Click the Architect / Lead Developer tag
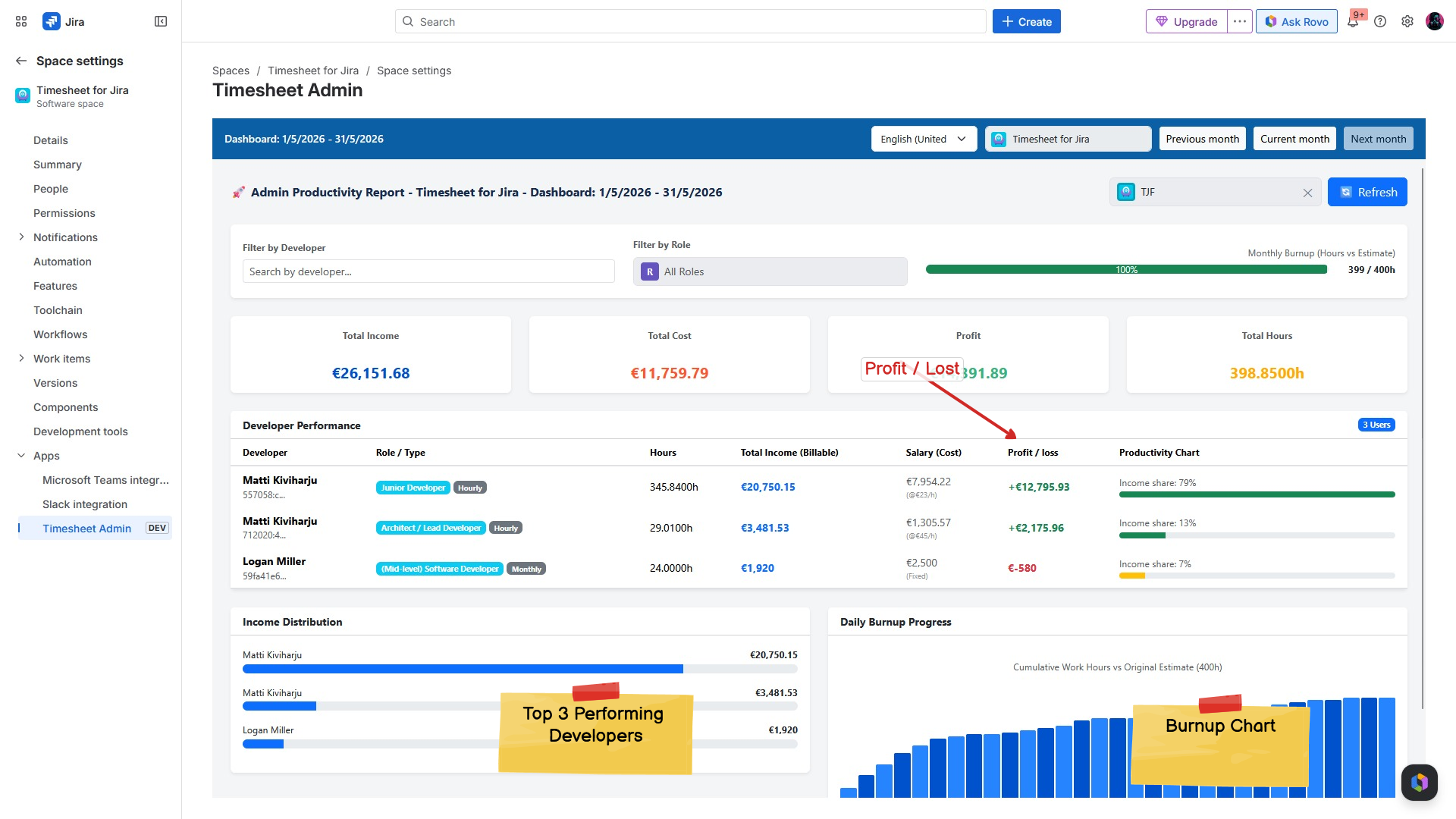Viewport: 1456px width, 819px height. pos(431,528)
